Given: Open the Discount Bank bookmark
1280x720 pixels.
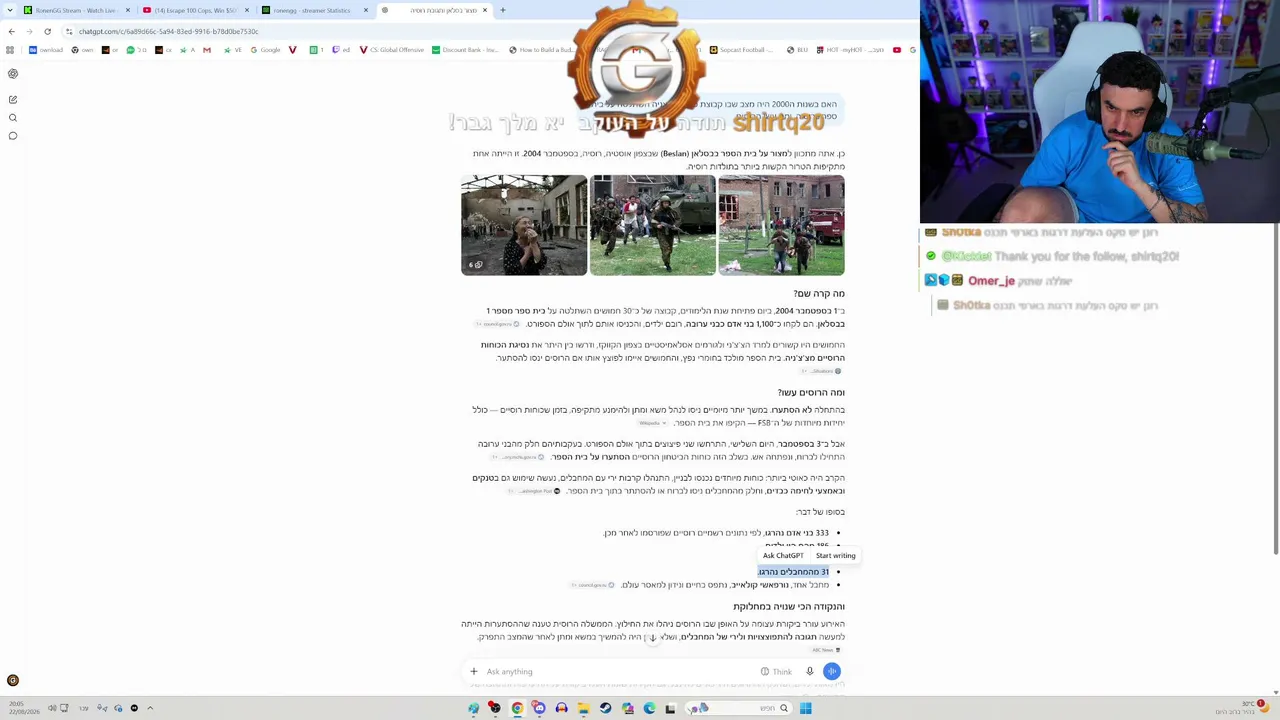Looking at the screenshot, I should point(466,50).
